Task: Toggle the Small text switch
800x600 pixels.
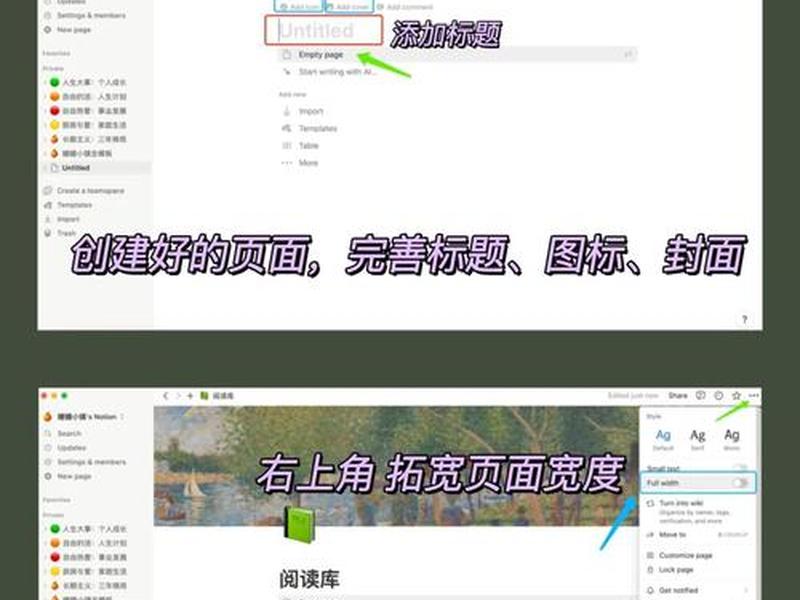Action: click(739, 468)
